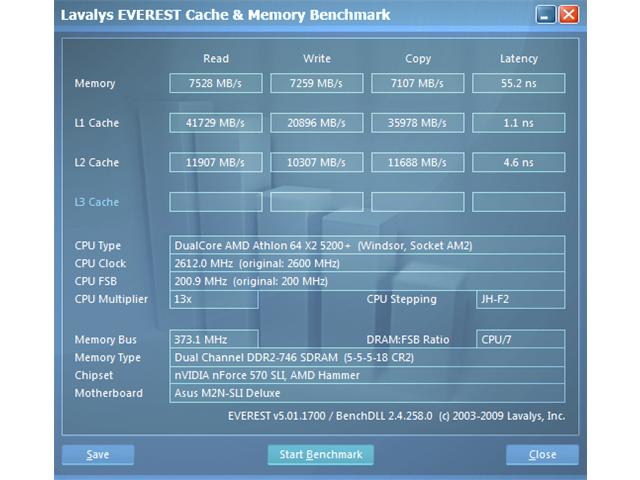
Task: Click the red X window close icon
Action: (x=568, y=15)
